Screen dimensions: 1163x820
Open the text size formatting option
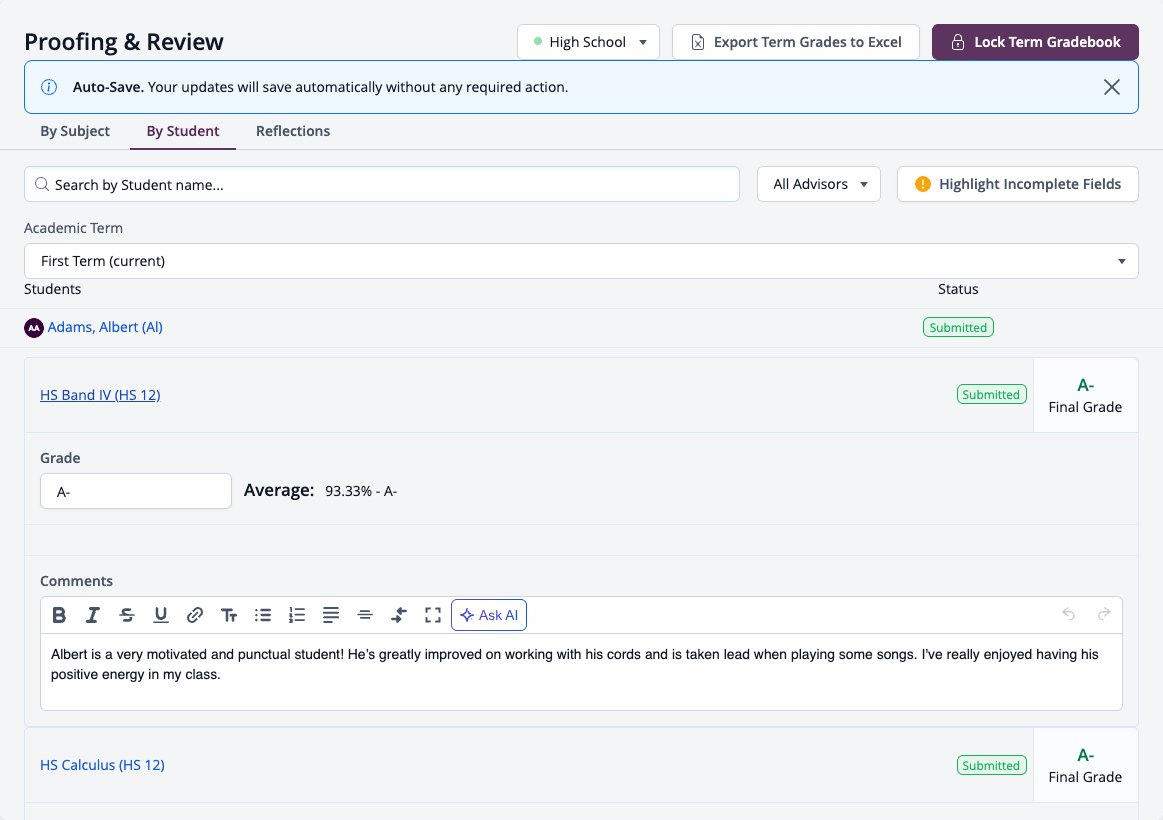point(228,615)
